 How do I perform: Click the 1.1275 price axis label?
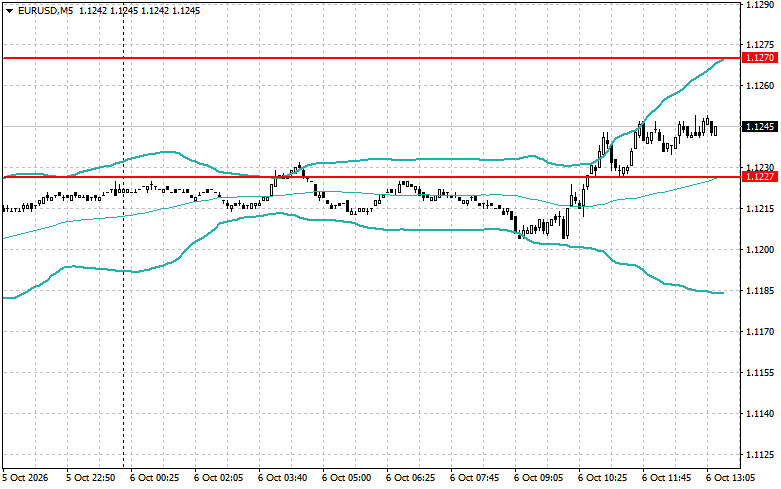coord(760,45)
